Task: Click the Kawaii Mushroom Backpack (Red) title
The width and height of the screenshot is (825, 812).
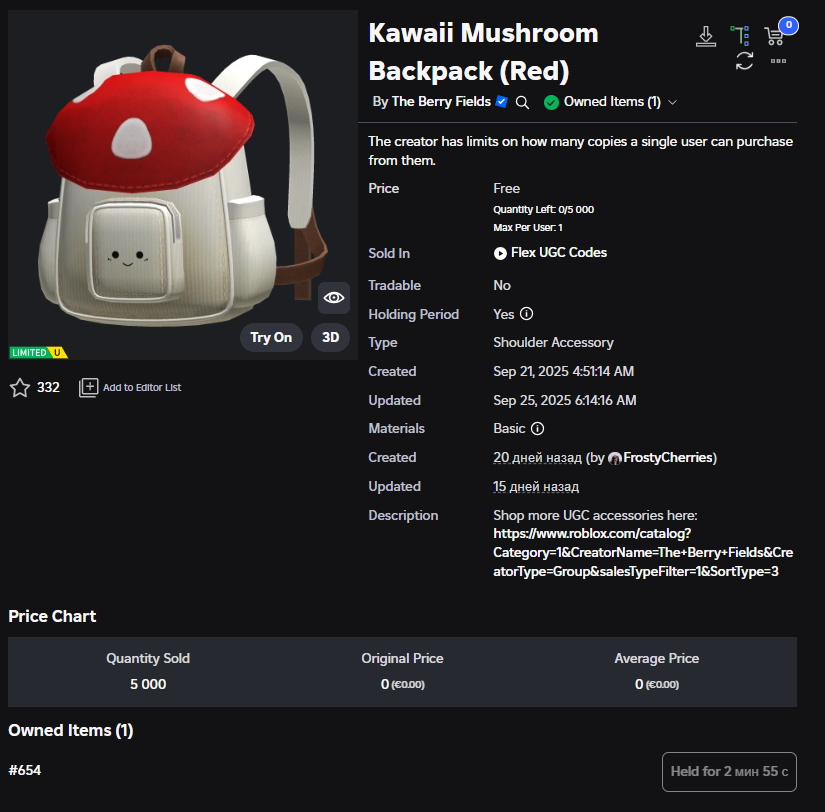Action: pos(484,52)
